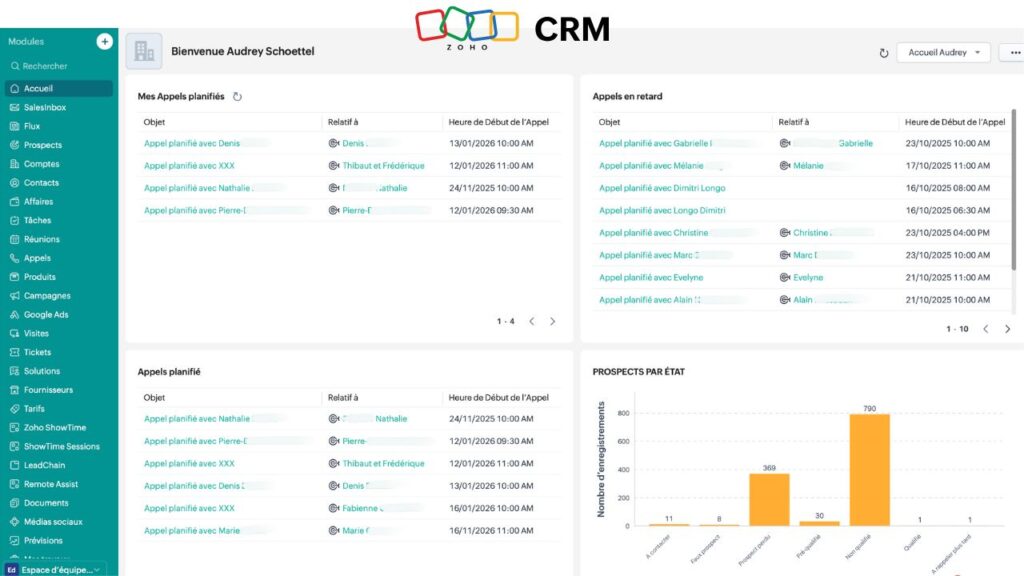The height and width of the screenshot is (576, 1024).
Task: Click the ShowTime Sessions icon
Action: tap(14, 447)
